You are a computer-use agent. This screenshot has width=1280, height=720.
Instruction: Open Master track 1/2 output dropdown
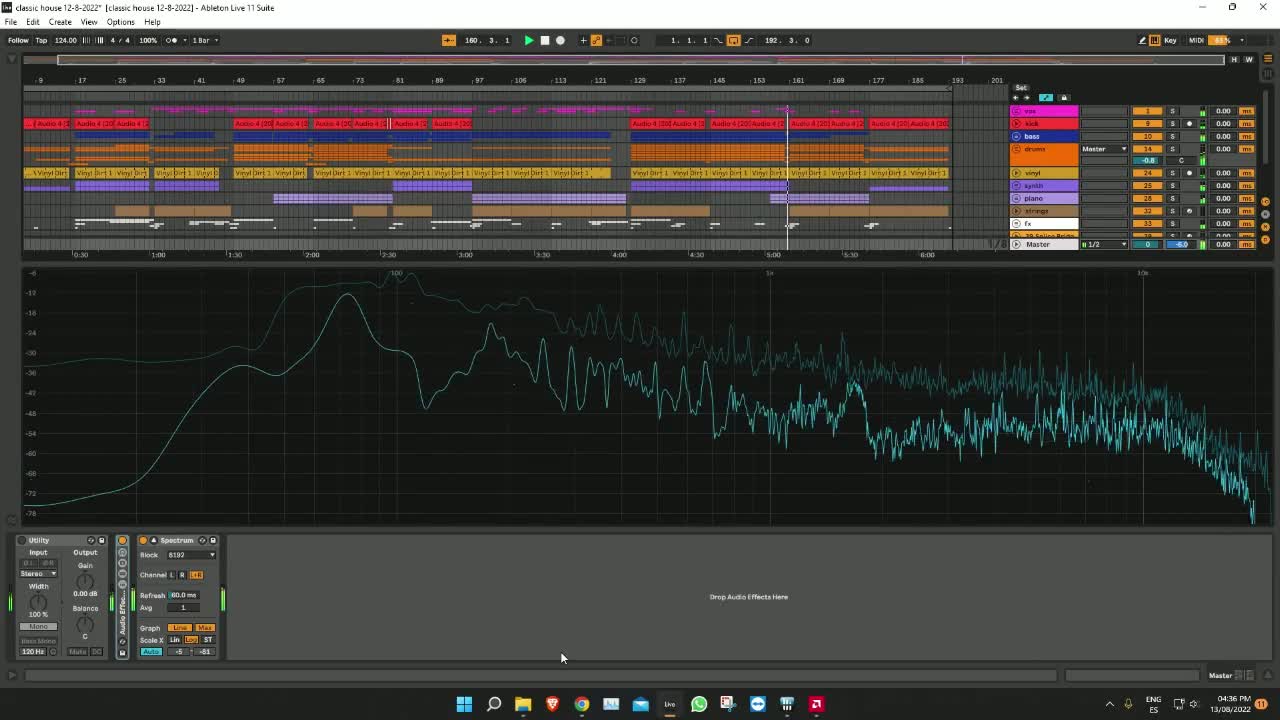coord(1104,244)
